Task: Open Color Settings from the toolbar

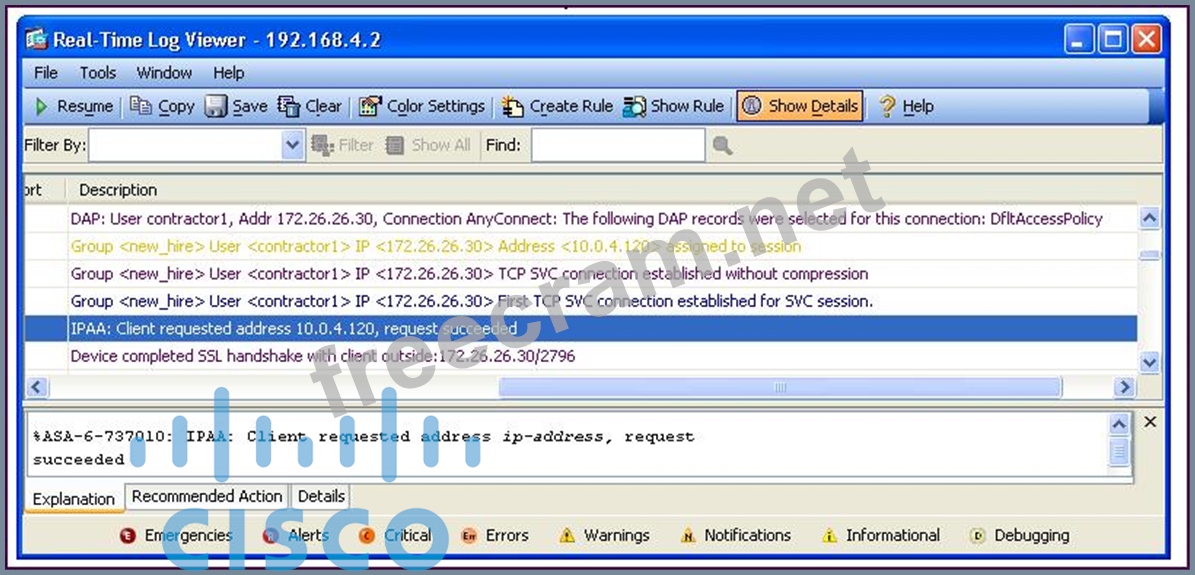Action: (x=370, y=106)
